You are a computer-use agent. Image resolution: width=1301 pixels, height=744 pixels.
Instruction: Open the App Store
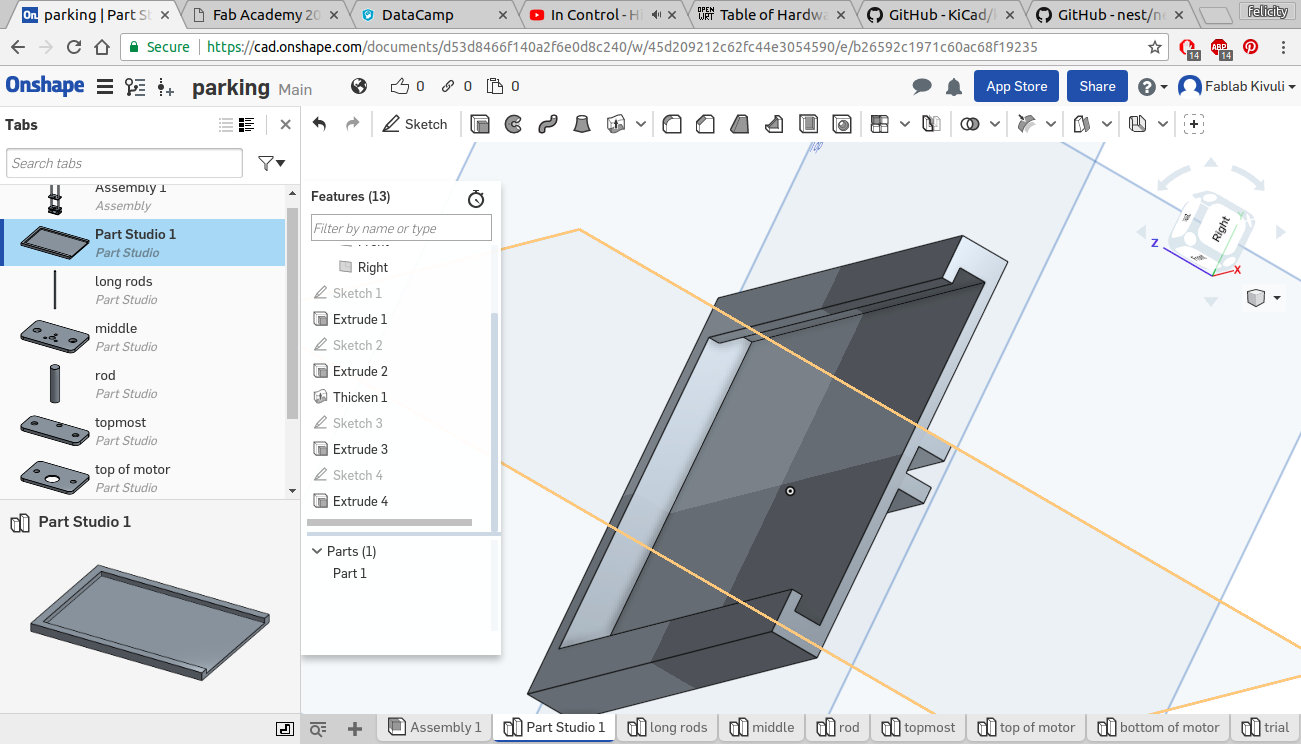(x=1016, y=86)
